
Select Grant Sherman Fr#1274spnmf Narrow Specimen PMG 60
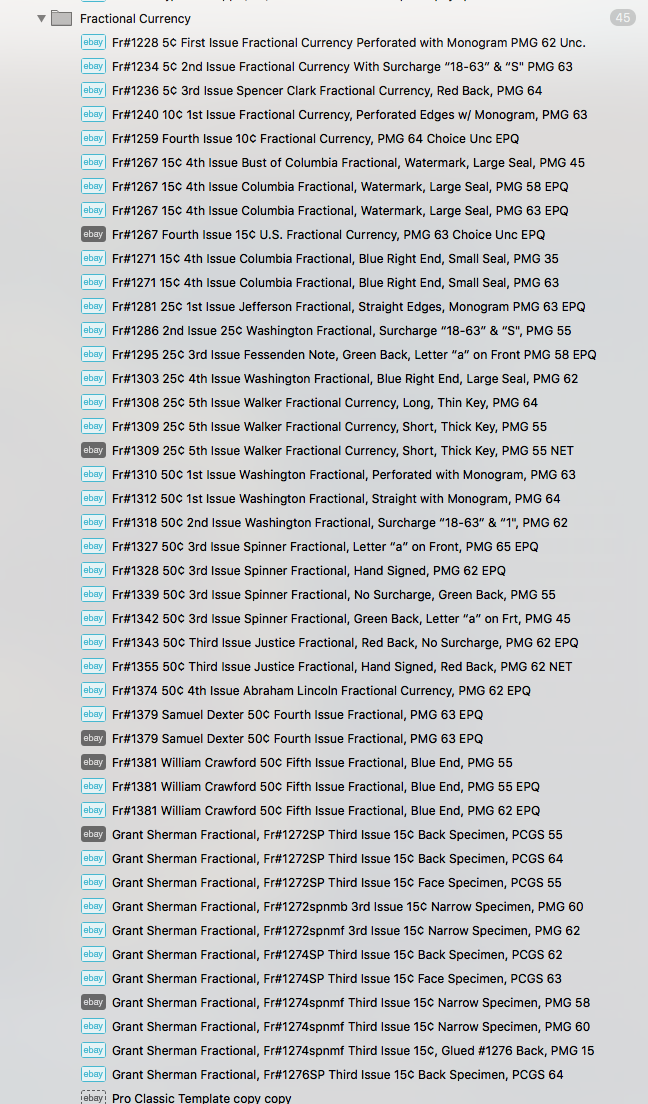(351, 1027)
